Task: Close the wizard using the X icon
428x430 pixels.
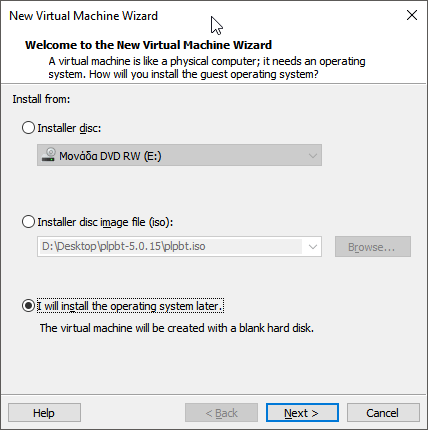Action: pyautogui.click(x=412, y=15)
